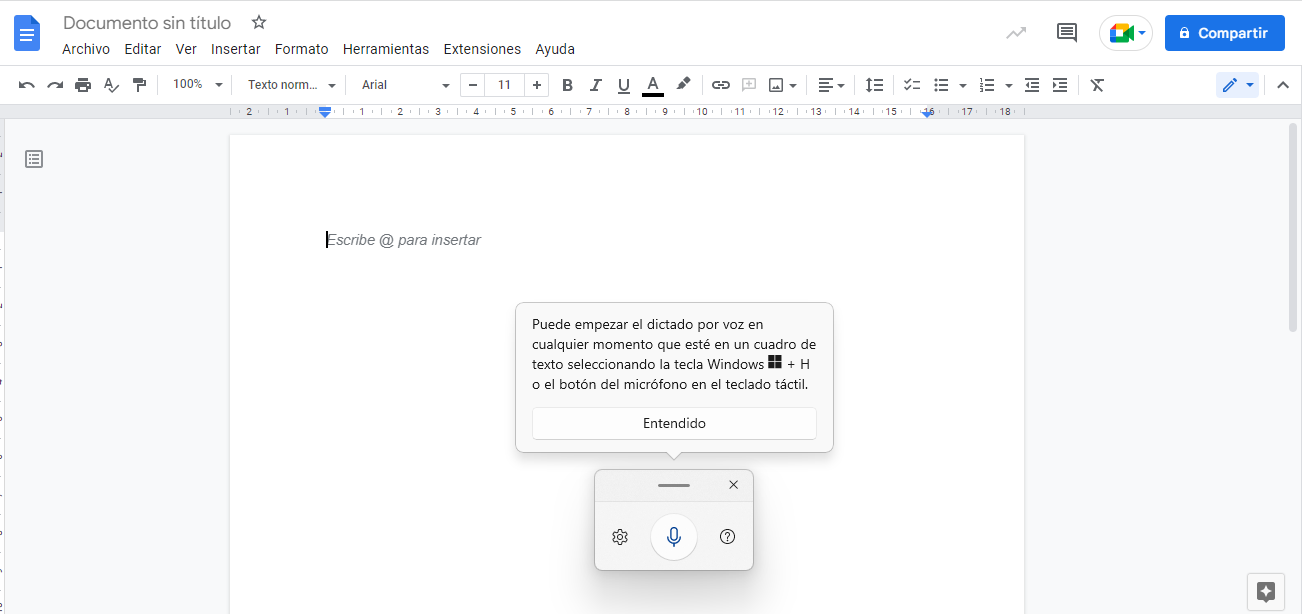Clear formatting from the text
1302x614 pixels.
tap(1097, 85)
